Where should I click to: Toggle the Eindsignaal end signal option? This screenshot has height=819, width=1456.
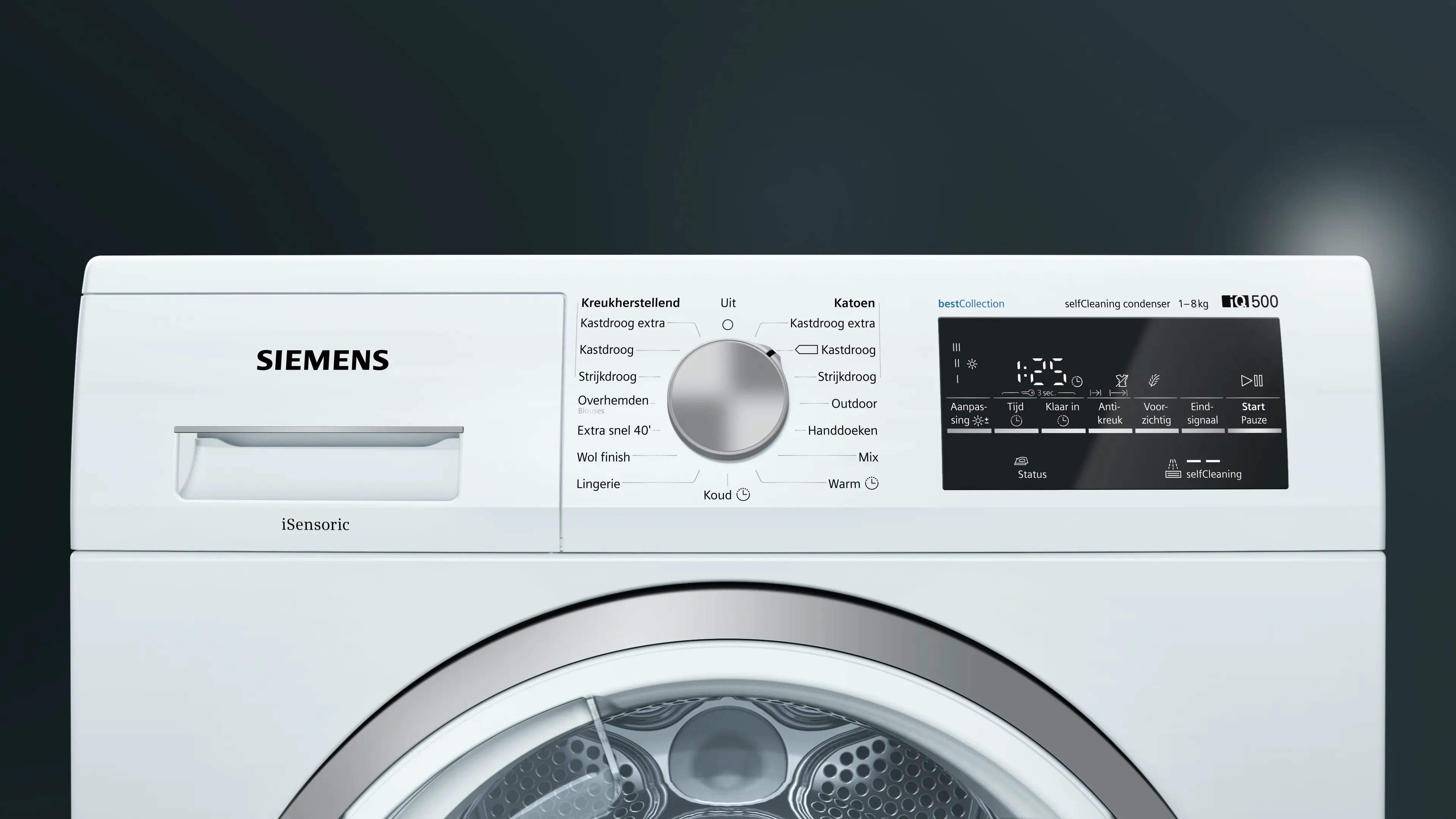[x=1202, y=414]
